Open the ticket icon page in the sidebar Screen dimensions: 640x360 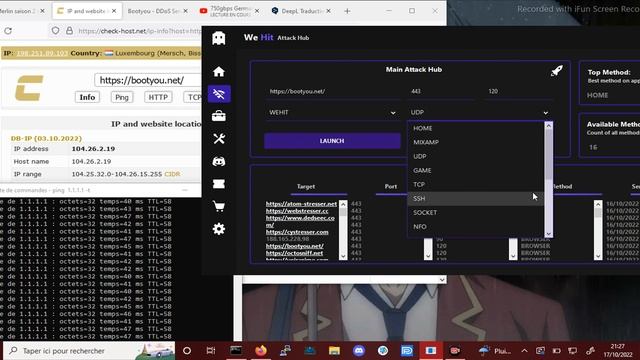(219, 184)
